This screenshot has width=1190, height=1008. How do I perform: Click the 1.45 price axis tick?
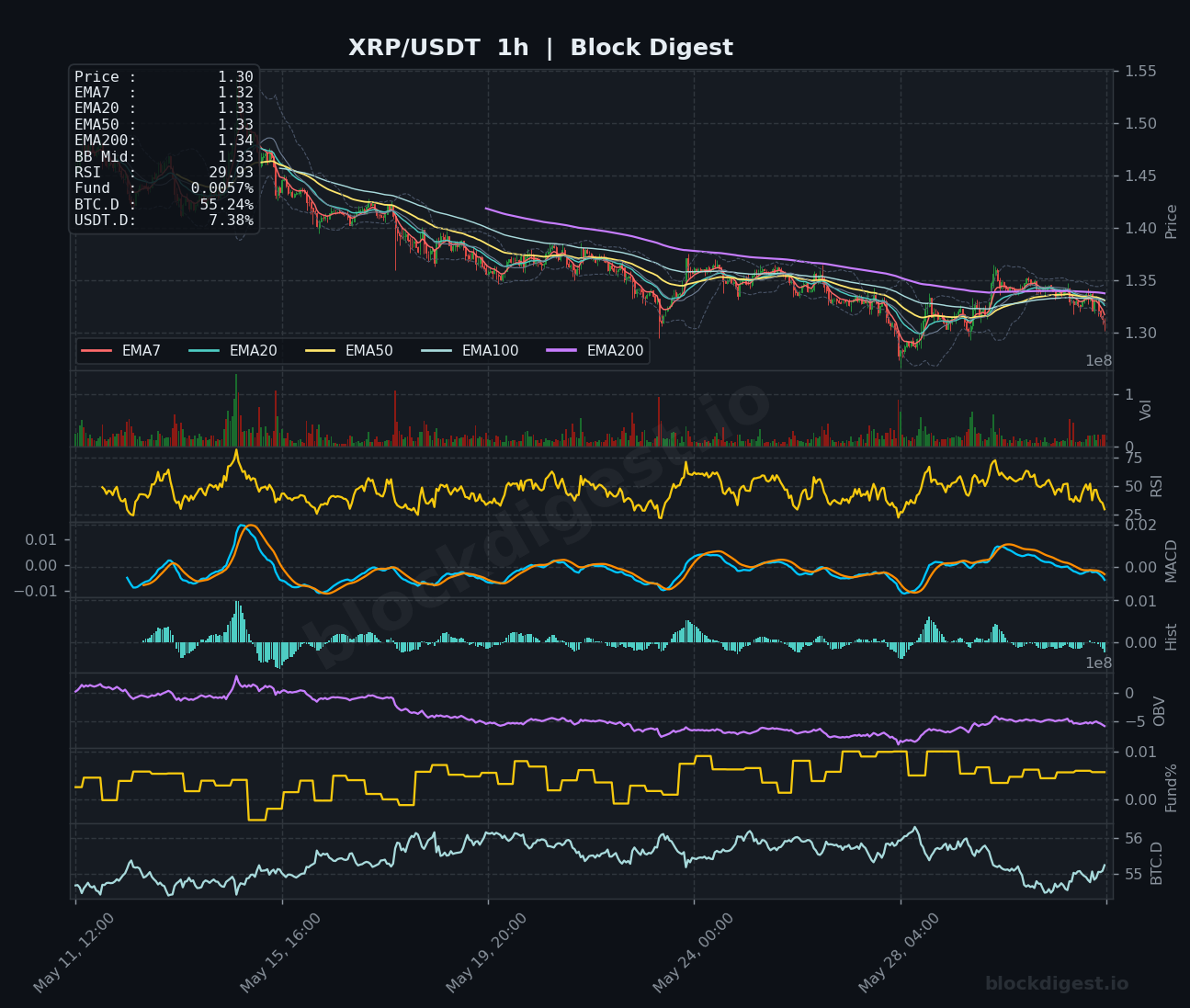(1139, 176)
